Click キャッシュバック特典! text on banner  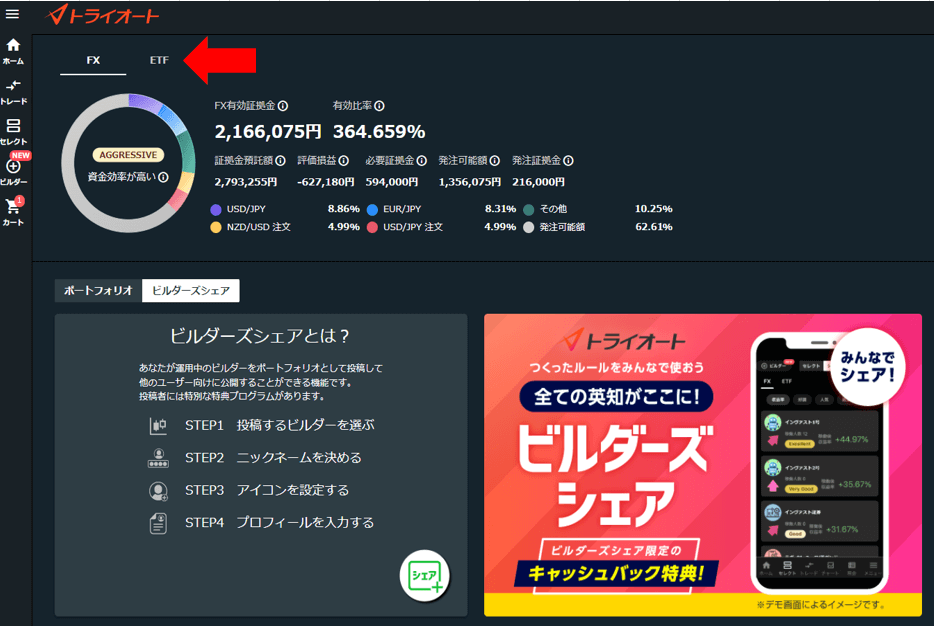click(x=617, y=573)
